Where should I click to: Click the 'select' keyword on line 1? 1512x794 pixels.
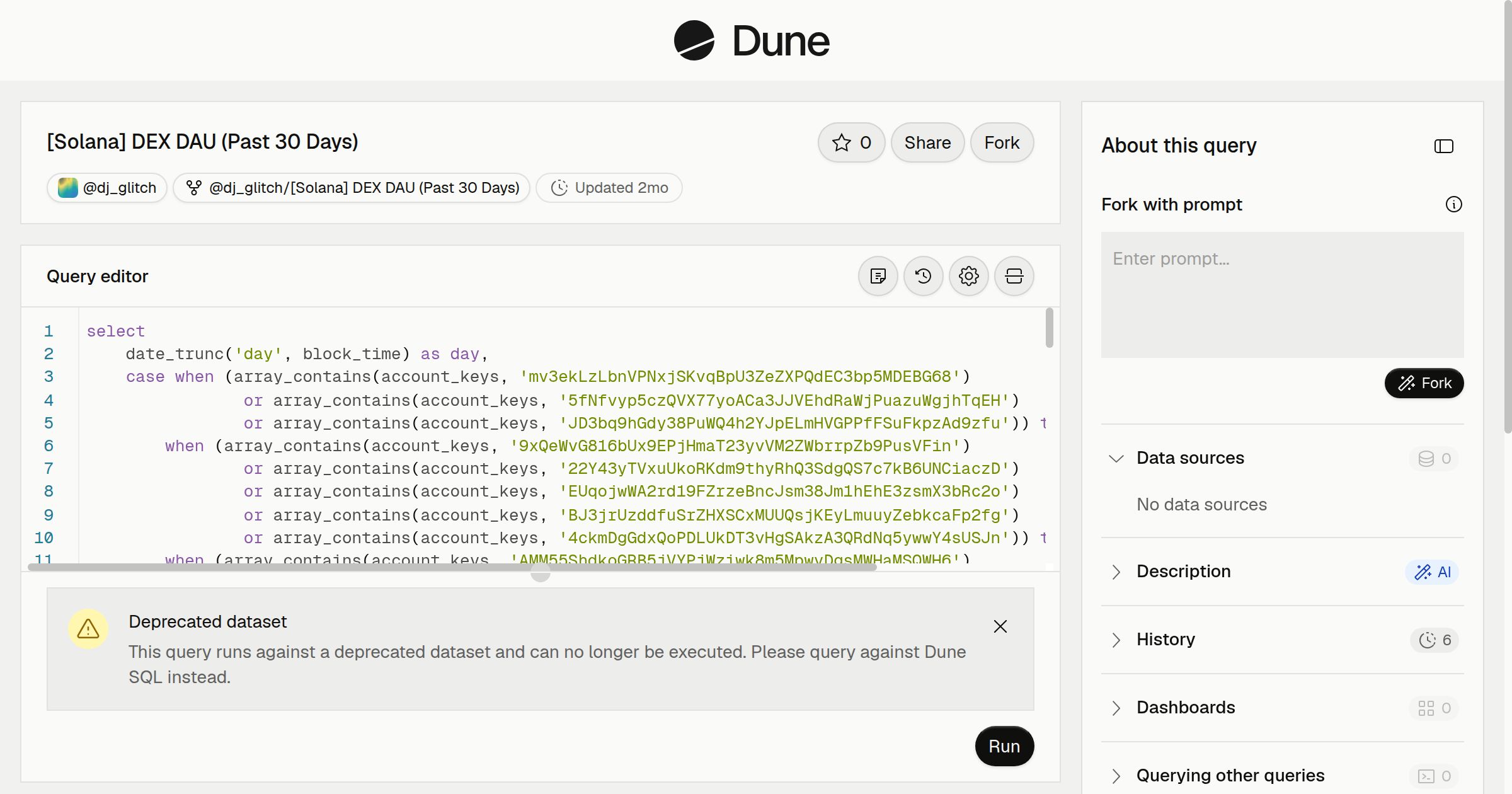click(x=116, y=331)
